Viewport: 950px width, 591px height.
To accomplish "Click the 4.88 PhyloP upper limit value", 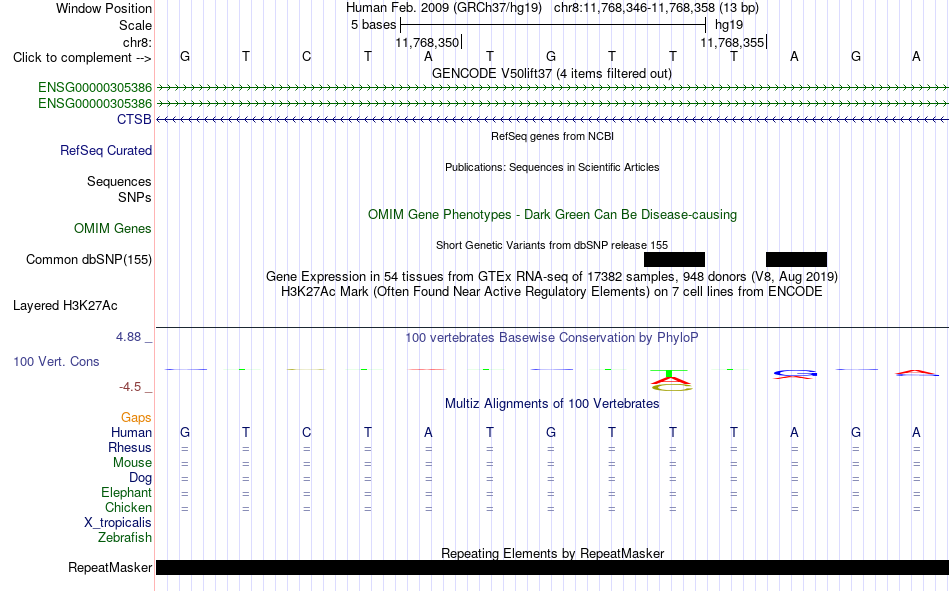I will [x=128, y=337].
